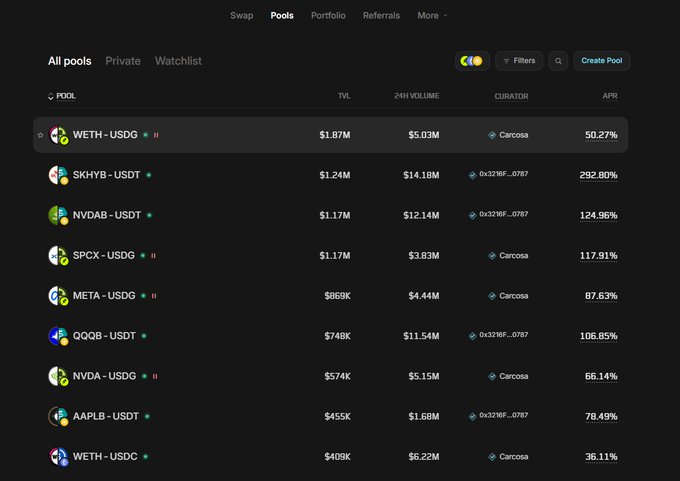Click the 106.85% APR value
680x481 pixels.
click(x=598, y=336)
